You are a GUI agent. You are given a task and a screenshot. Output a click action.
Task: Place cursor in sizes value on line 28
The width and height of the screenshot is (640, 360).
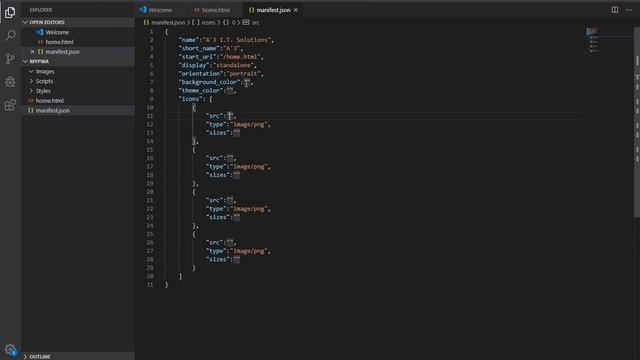(236, 259)
